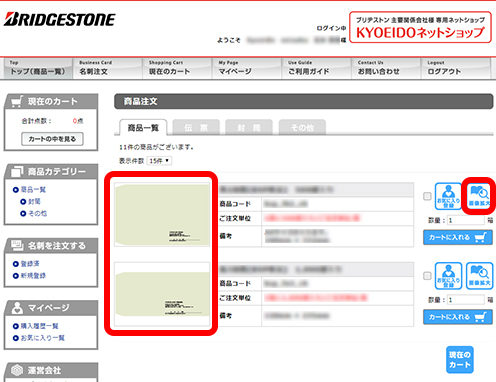Switch to the 封筒 tab

tap(249, 127)
